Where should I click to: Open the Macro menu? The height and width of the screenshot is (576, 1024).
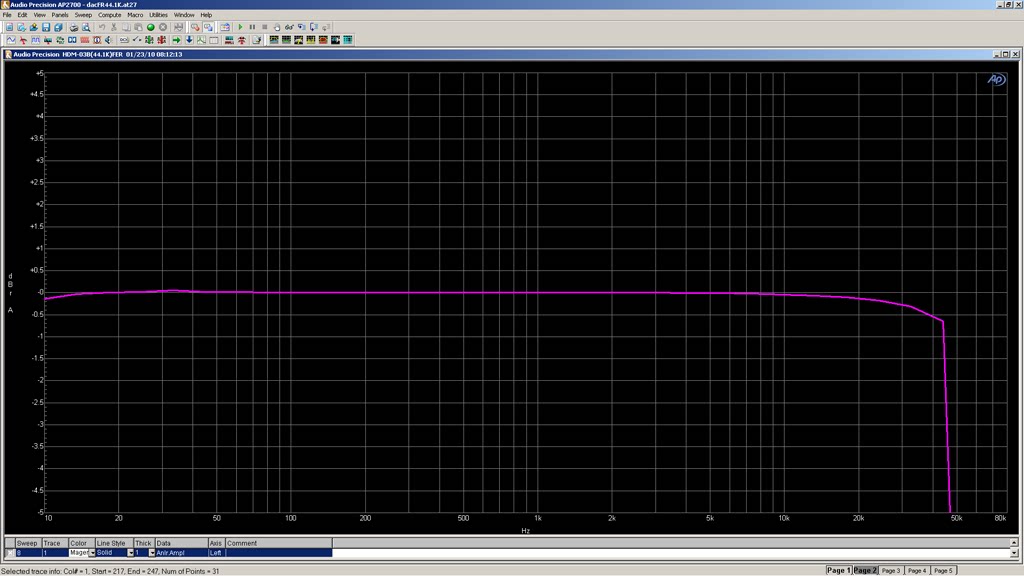(135, 14)
